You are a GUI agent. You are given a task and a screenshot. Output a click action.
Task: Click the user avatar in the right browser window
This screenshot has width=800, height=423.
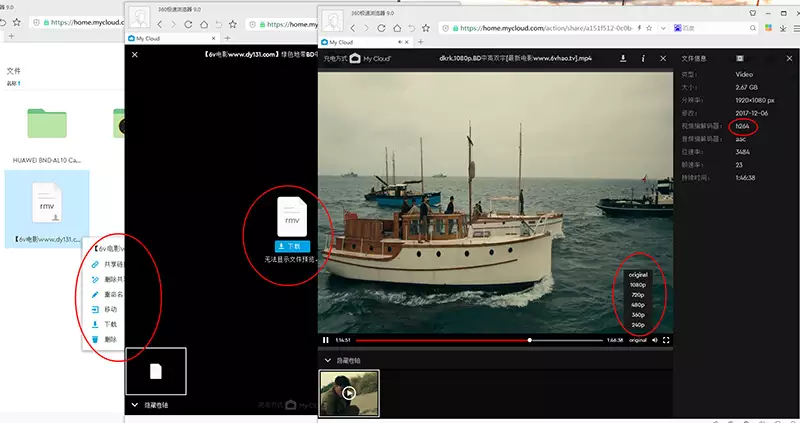(333, 20)
